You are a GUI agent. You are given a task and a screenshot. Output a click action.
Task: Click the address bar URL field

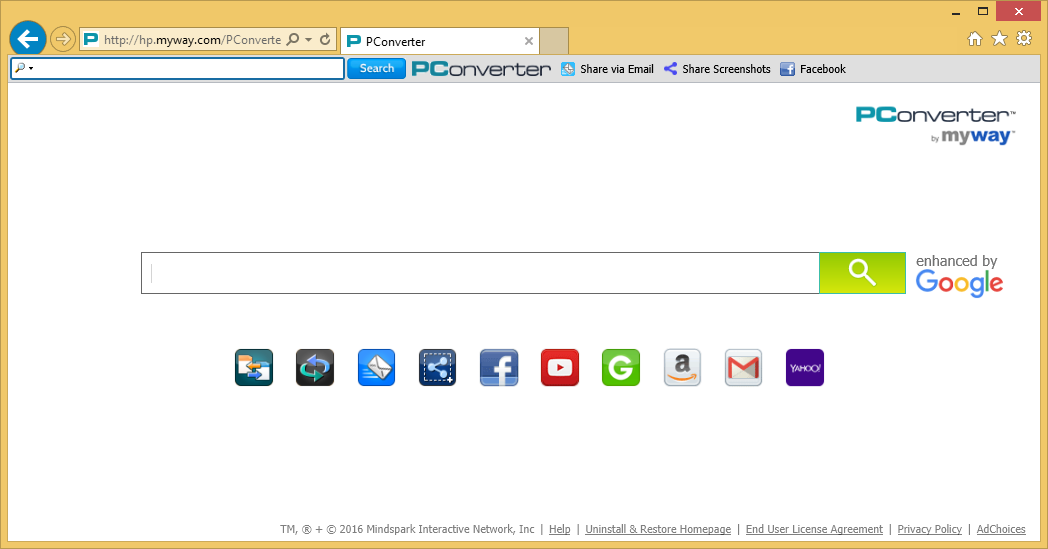[192, 39]
